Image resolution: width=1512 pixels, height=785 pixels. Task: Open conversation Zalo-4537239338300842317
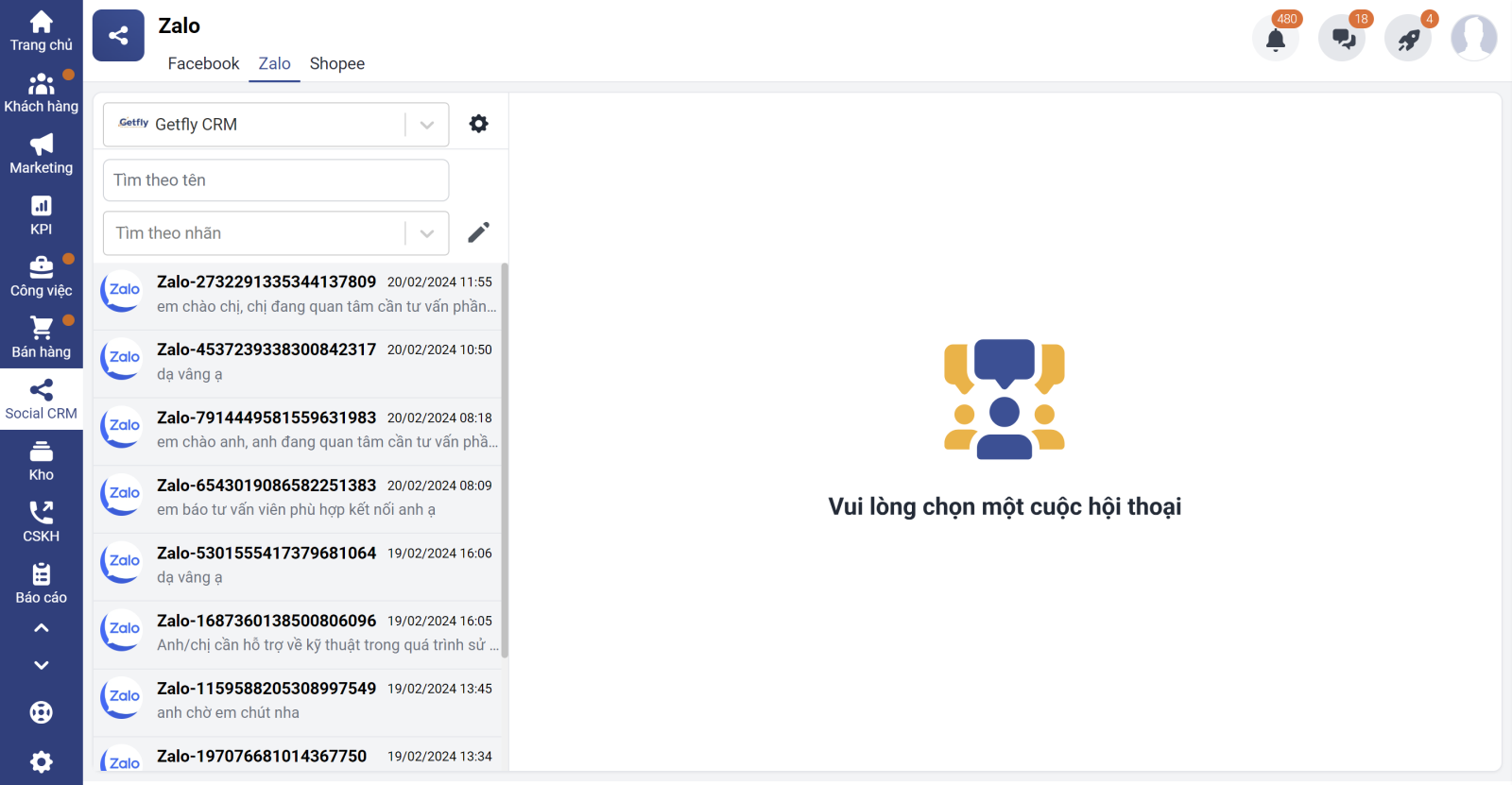point(299,364)
